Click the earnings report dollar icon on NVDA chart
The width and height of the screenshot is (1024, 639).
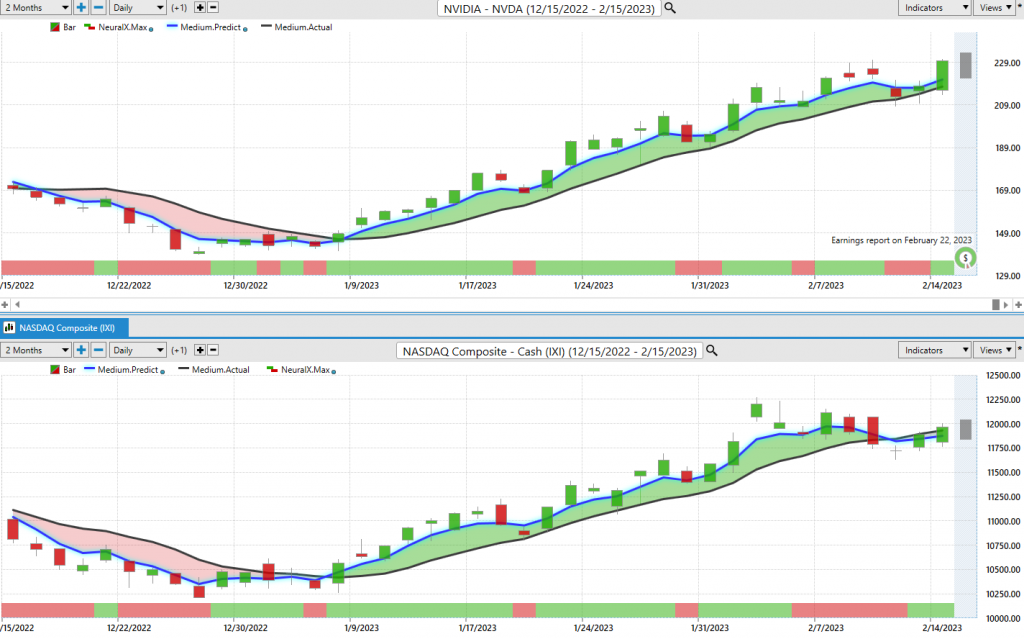pyautogui.click(x=965, y=258)
